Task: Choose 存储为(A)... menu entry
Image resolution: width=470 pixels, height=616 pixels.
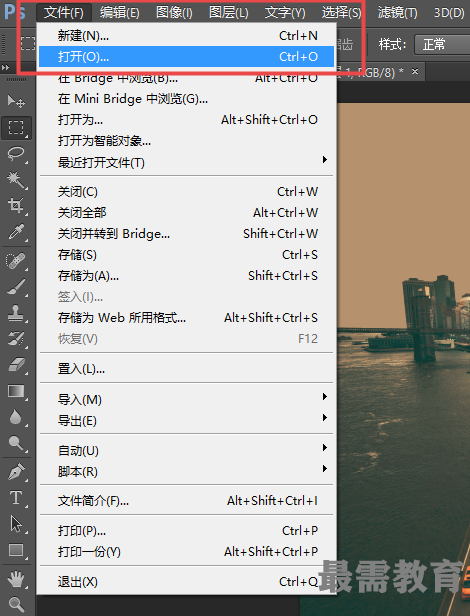Action: click(185, 276)
